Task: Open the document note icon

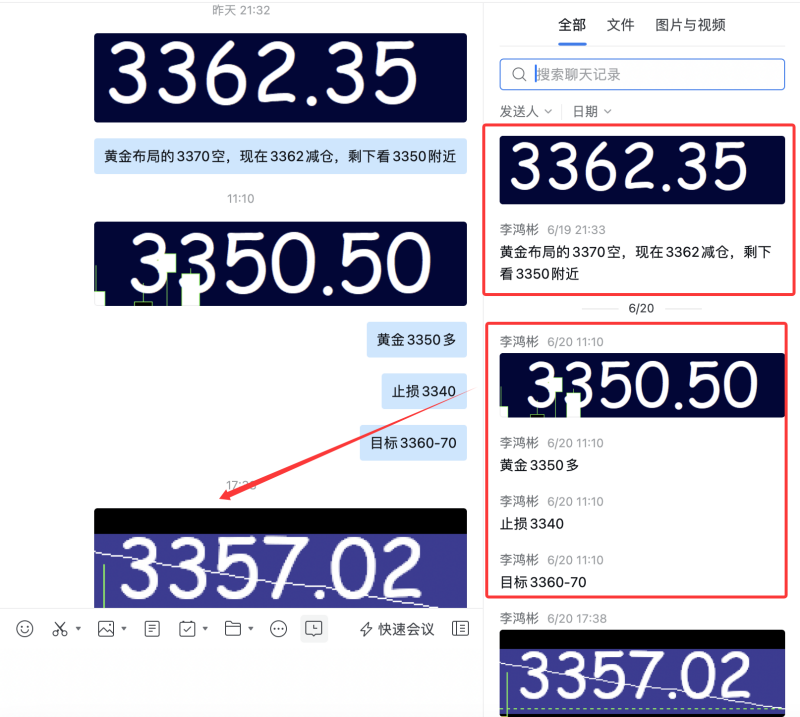Action: tap(152, 629)
